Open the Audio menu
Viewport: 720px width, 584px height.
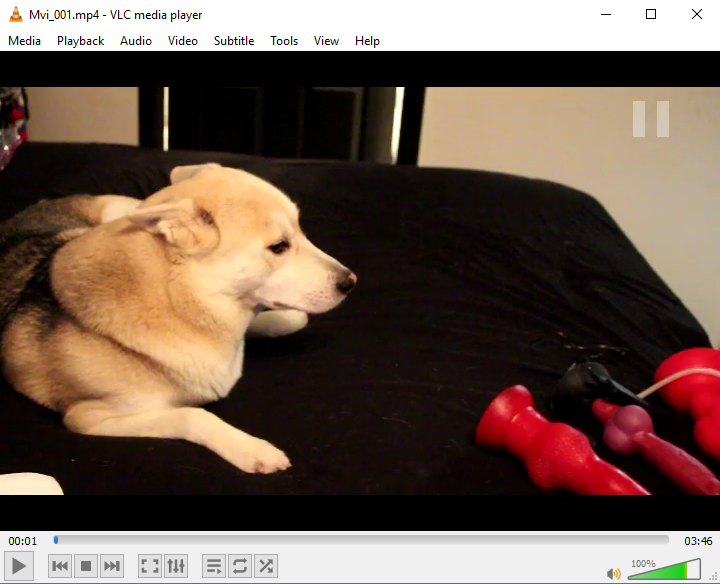[136, 41]
